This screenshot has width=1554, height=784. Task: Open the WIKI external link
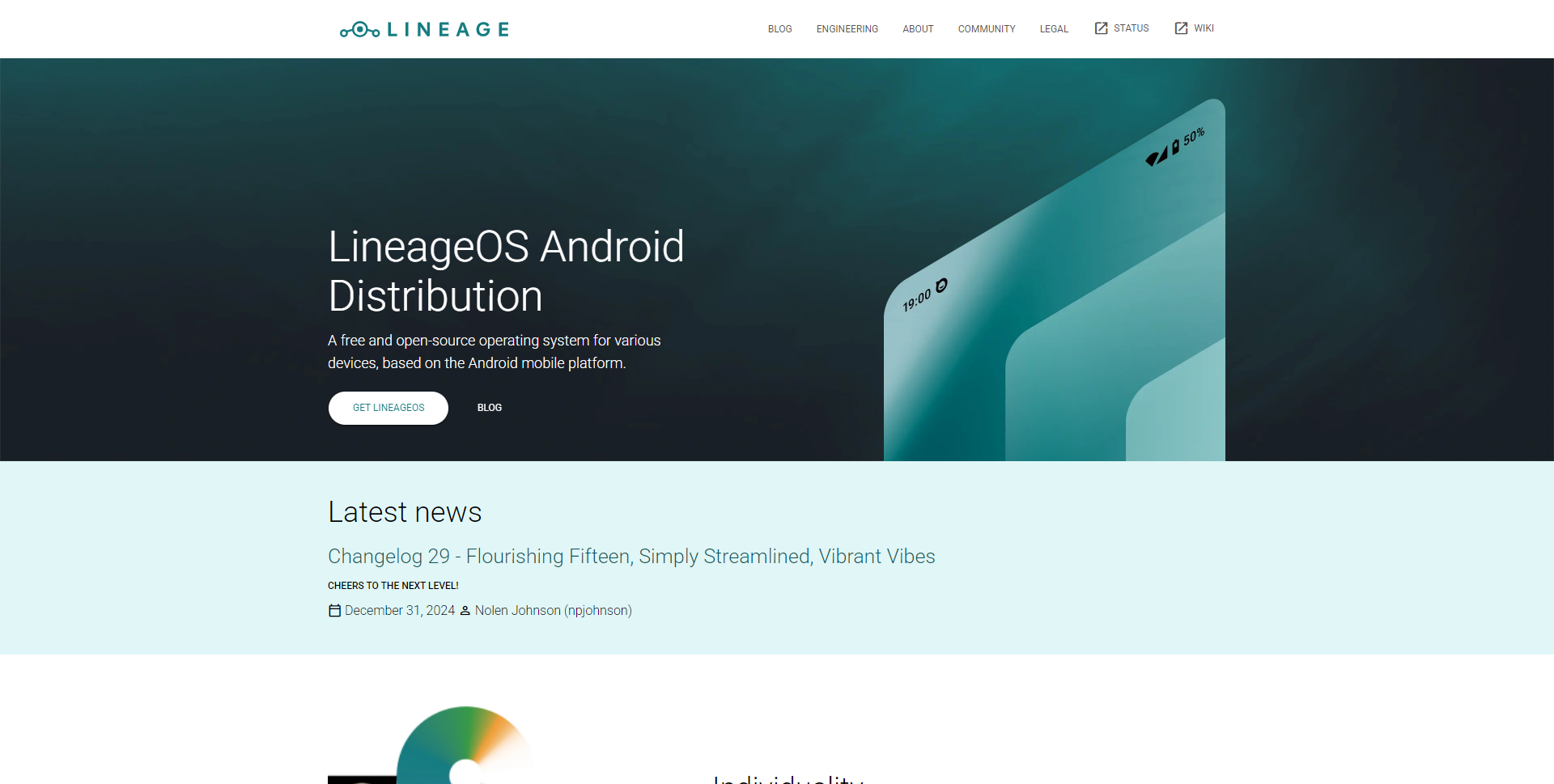tap(1204, 28)
